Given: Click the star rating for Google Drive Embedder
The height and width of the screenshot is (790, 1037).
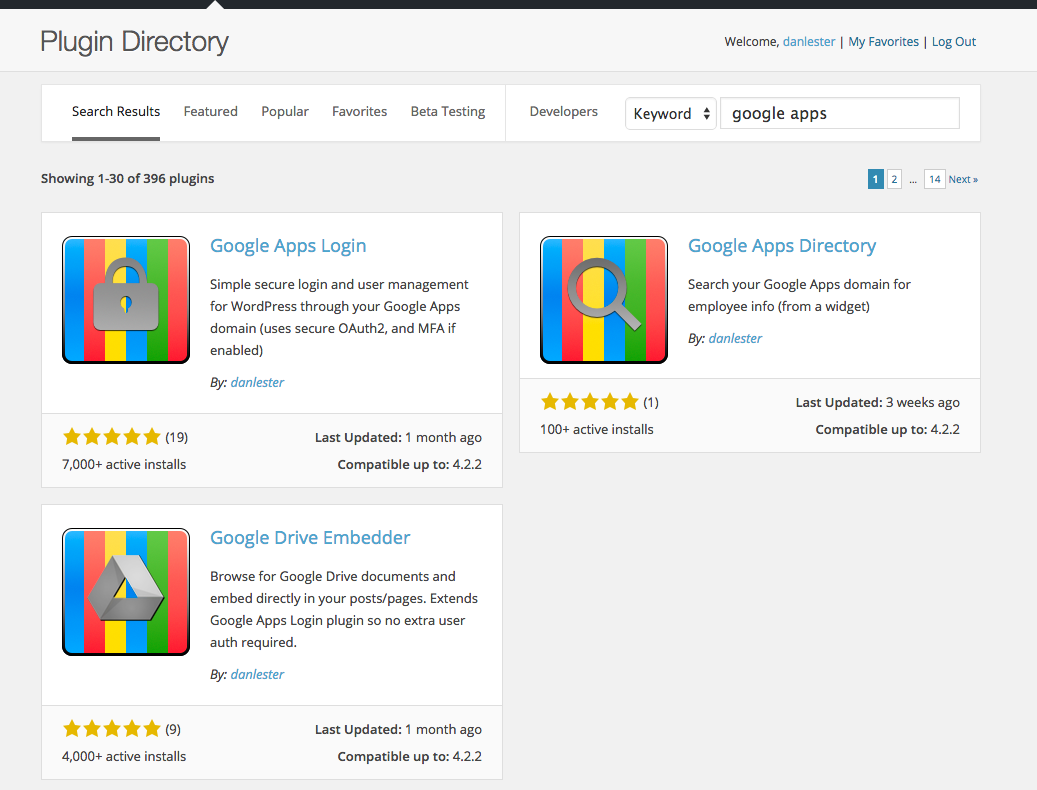Looking at the screenshot, I should 111,729.
